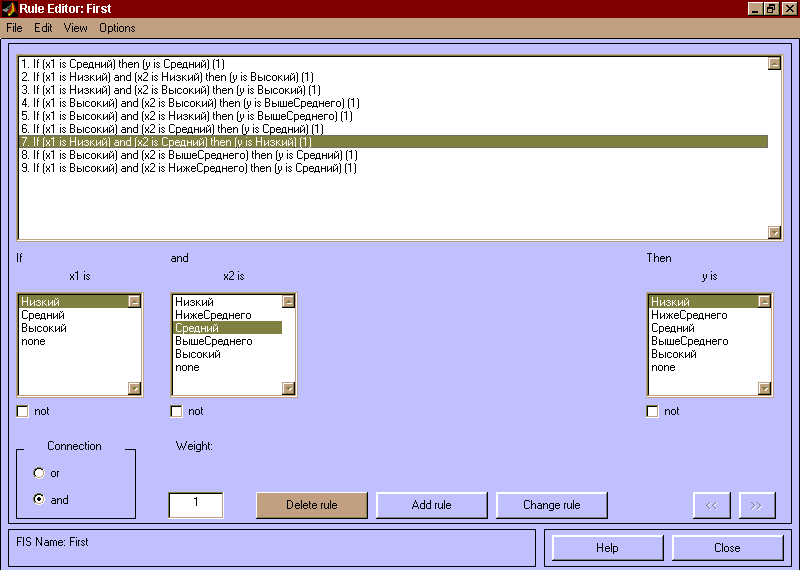Image resolution: width=800 pixels, height=570 pixels.
Task: Pick "none" in the y output list
Action: tap(663, 367)
